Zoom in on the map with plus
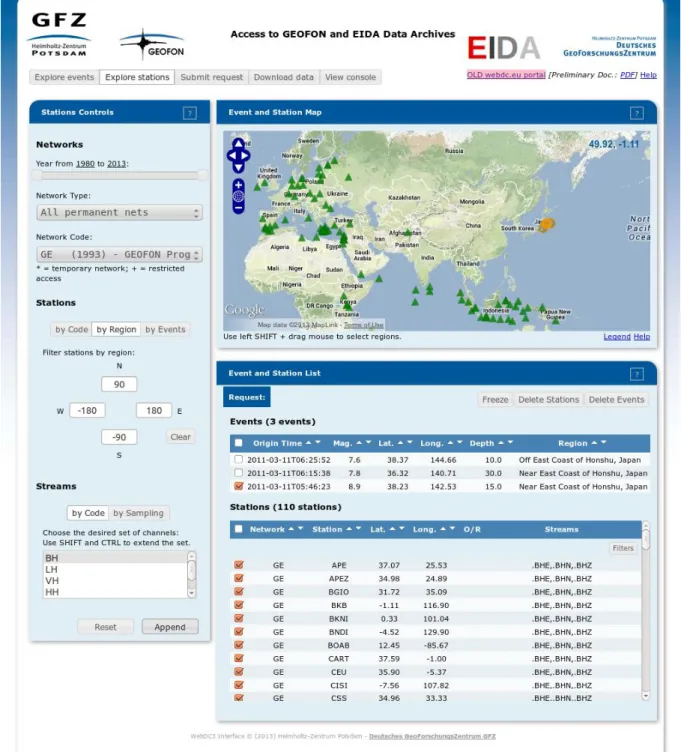The width and height of the screenshot is (681, 752). 238,185
